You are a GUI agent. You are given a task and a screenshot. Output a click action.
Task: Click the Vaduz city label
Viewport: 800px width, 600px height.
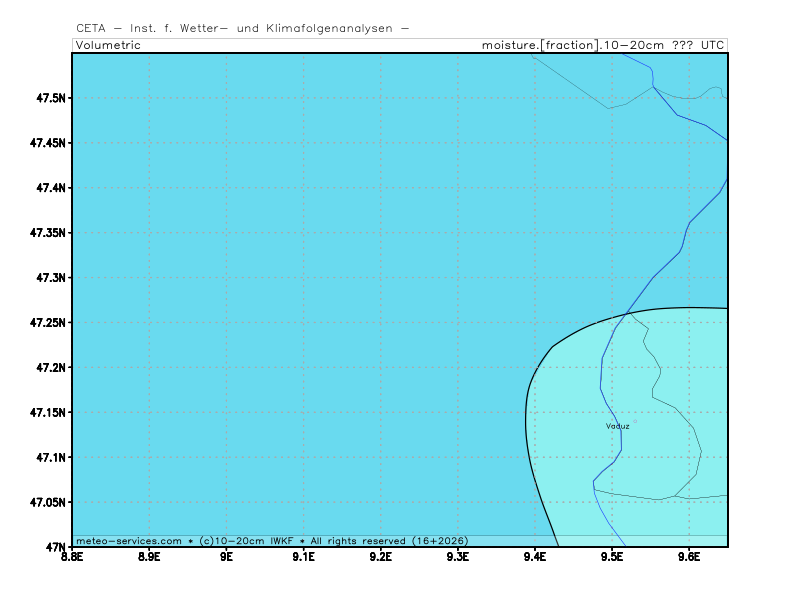[x=617, y=426]
